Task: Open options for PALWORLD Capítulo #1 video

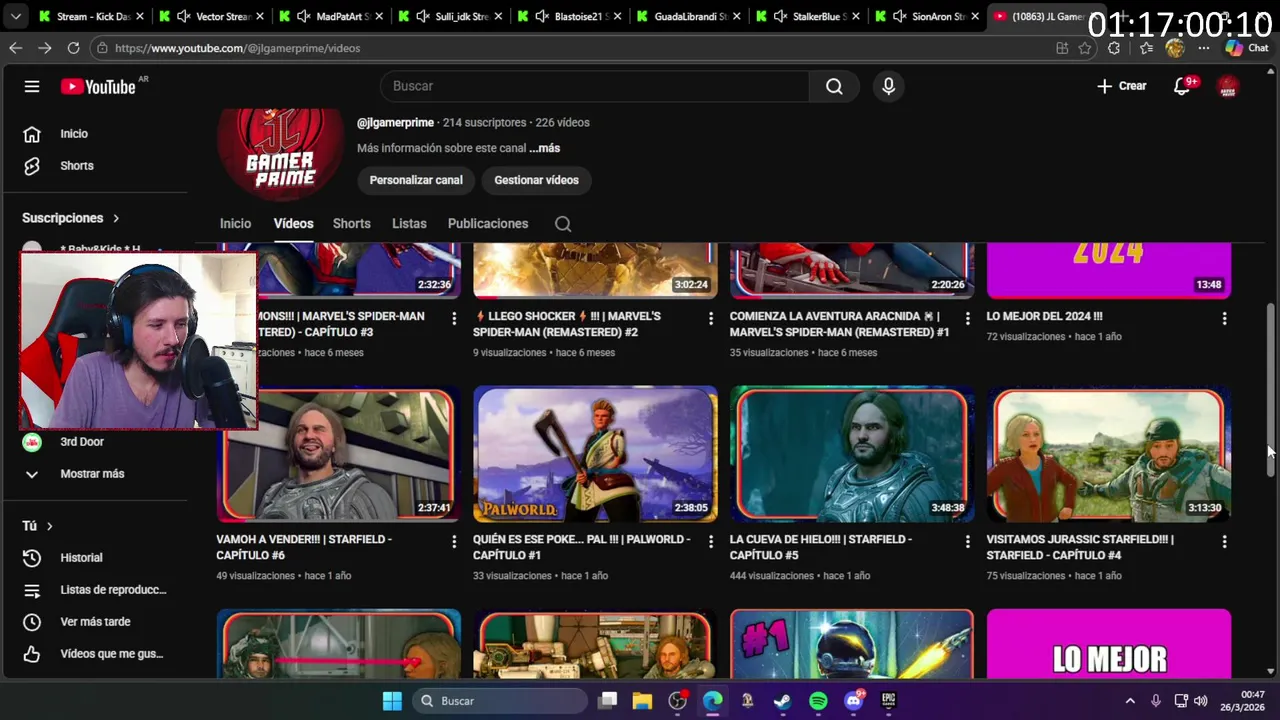Action: click(711, 541)
